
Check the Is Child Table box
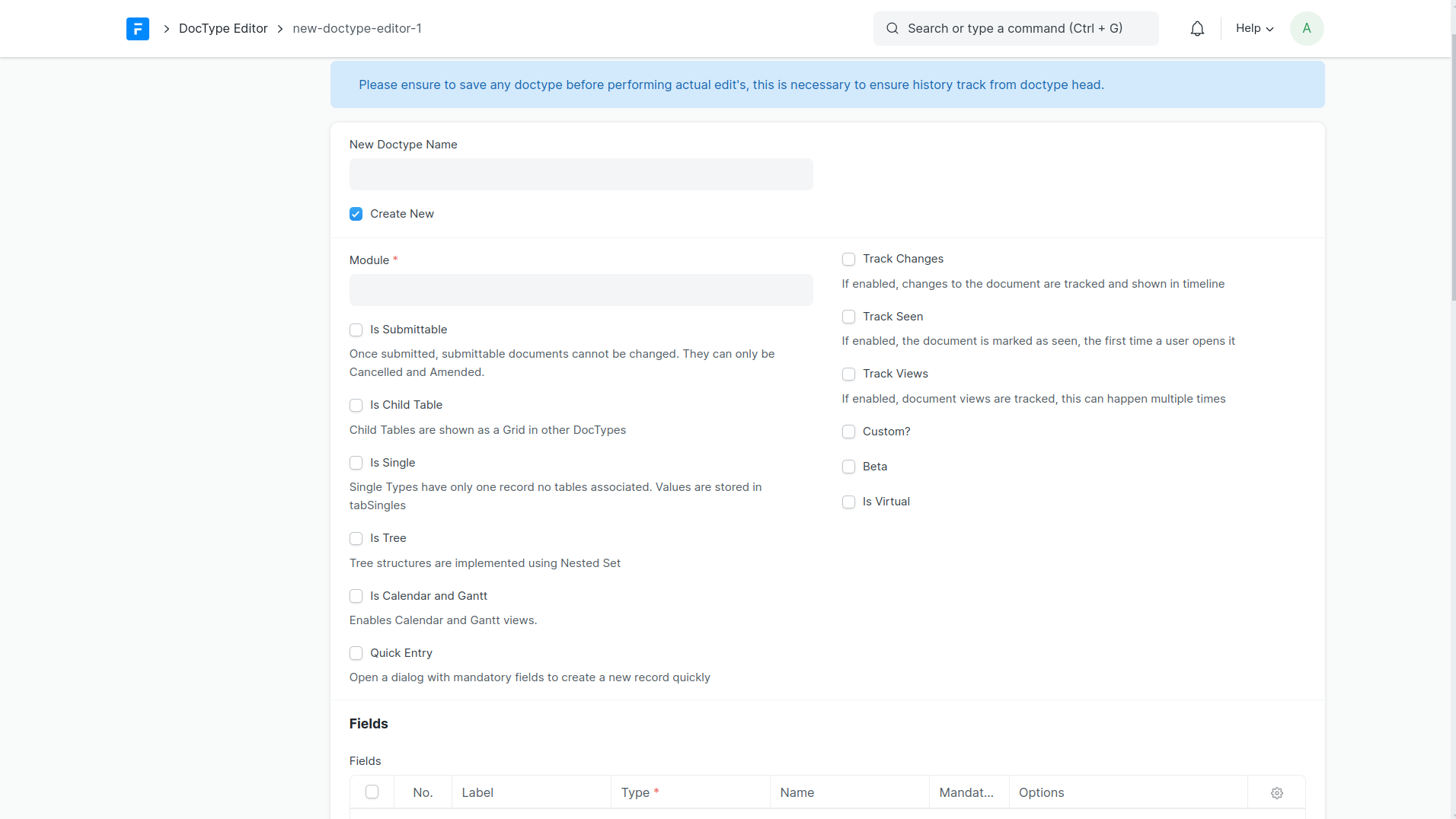pyautogui.click(x=356, y=406)
